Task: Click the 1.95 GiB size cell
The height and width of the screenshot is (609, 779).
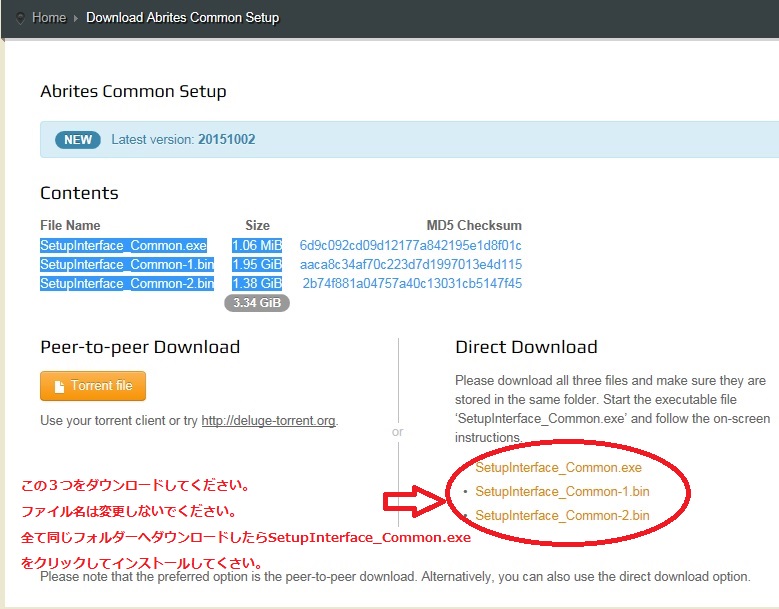Action: (x=257, y=264)
